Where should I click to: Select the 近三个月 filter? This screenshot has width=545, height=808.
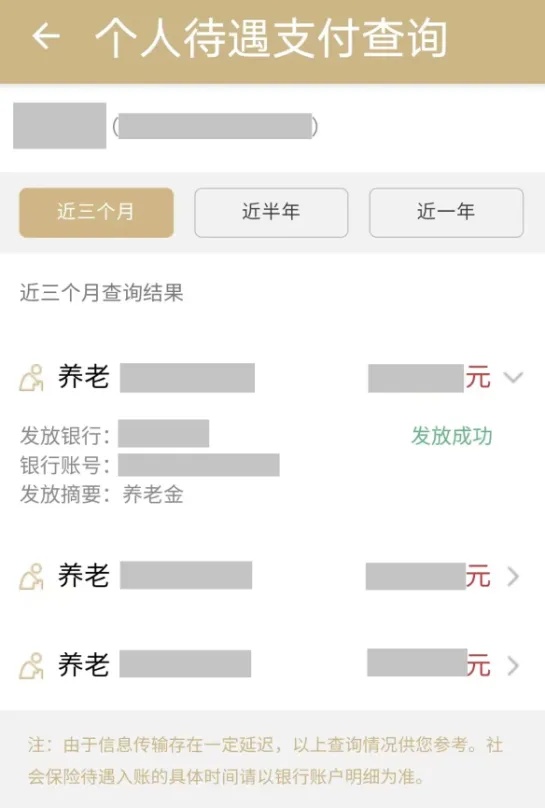tap(96, 212)
